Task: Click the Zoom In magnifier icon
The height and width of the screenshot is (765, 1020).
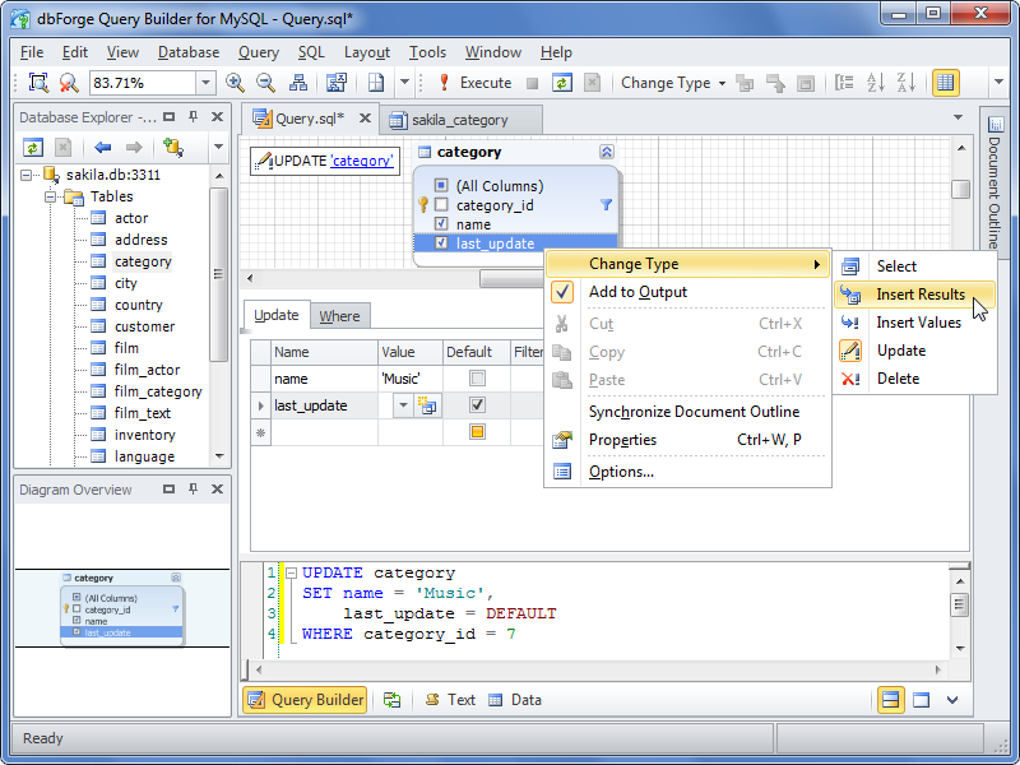Action: [235, 83]
